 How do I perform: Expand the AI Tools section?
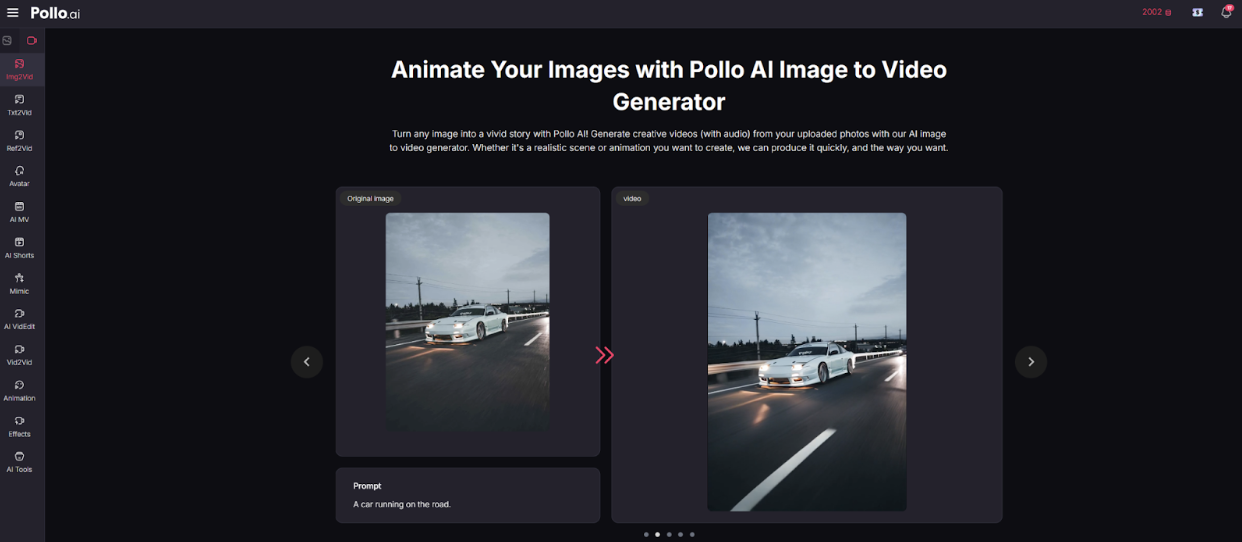19,462
